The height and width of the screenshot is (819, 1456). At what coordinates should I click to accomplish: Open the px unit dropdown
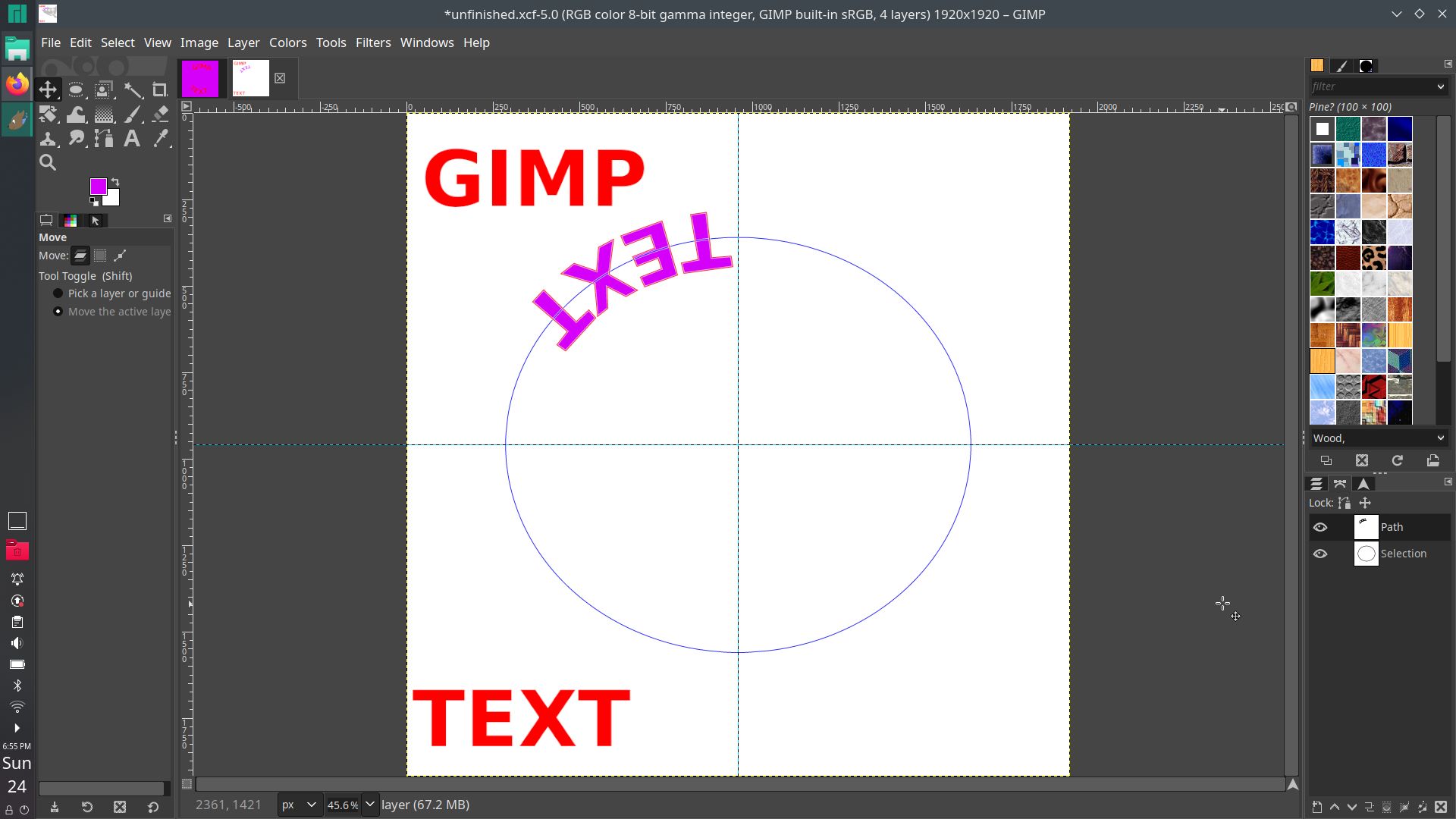(300, 805)
